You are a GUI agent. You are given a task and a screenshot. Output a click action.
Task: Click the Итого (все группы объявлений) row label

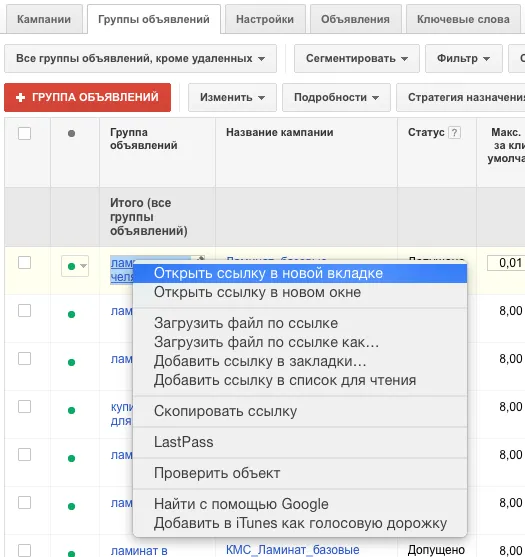tap(148, 217)
